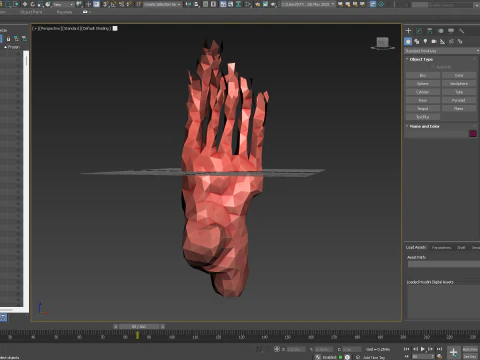
Task: Open the Modify tab in command panel
Action: [419, 31]
